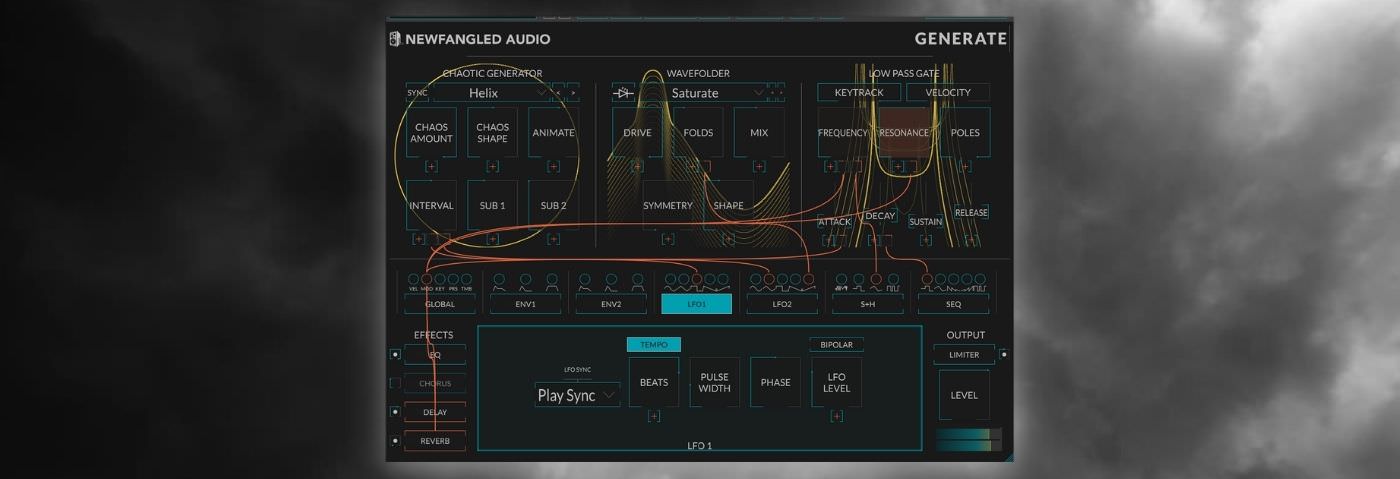Click the plus modulation slot under Chaos Shape
This screenshot has height=479, width=1400.
[x=493, y=166]
